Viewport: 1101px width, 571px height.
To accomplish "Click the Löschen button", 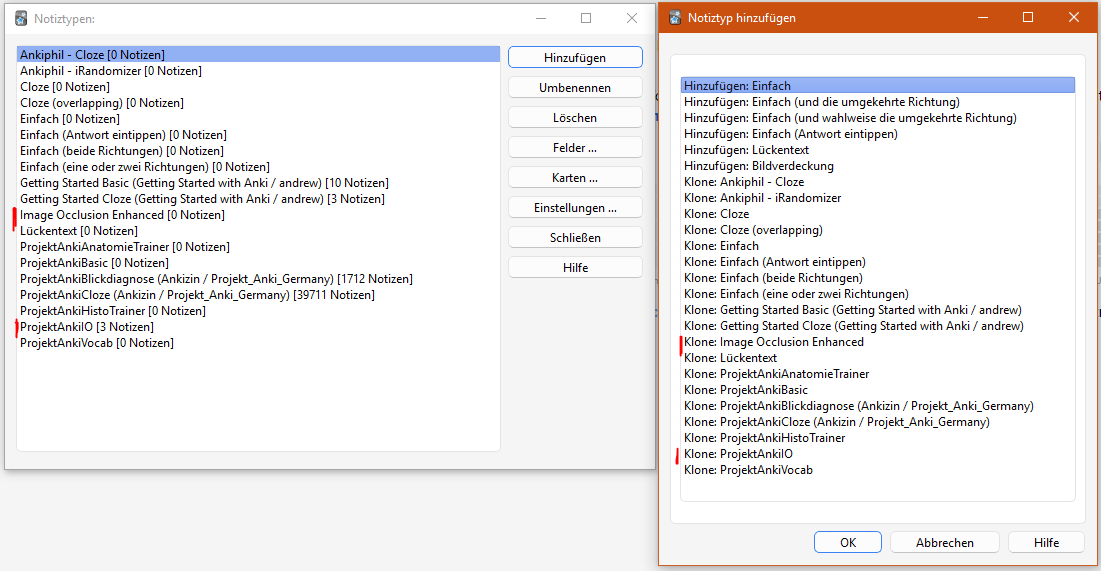I will [575, 118].
